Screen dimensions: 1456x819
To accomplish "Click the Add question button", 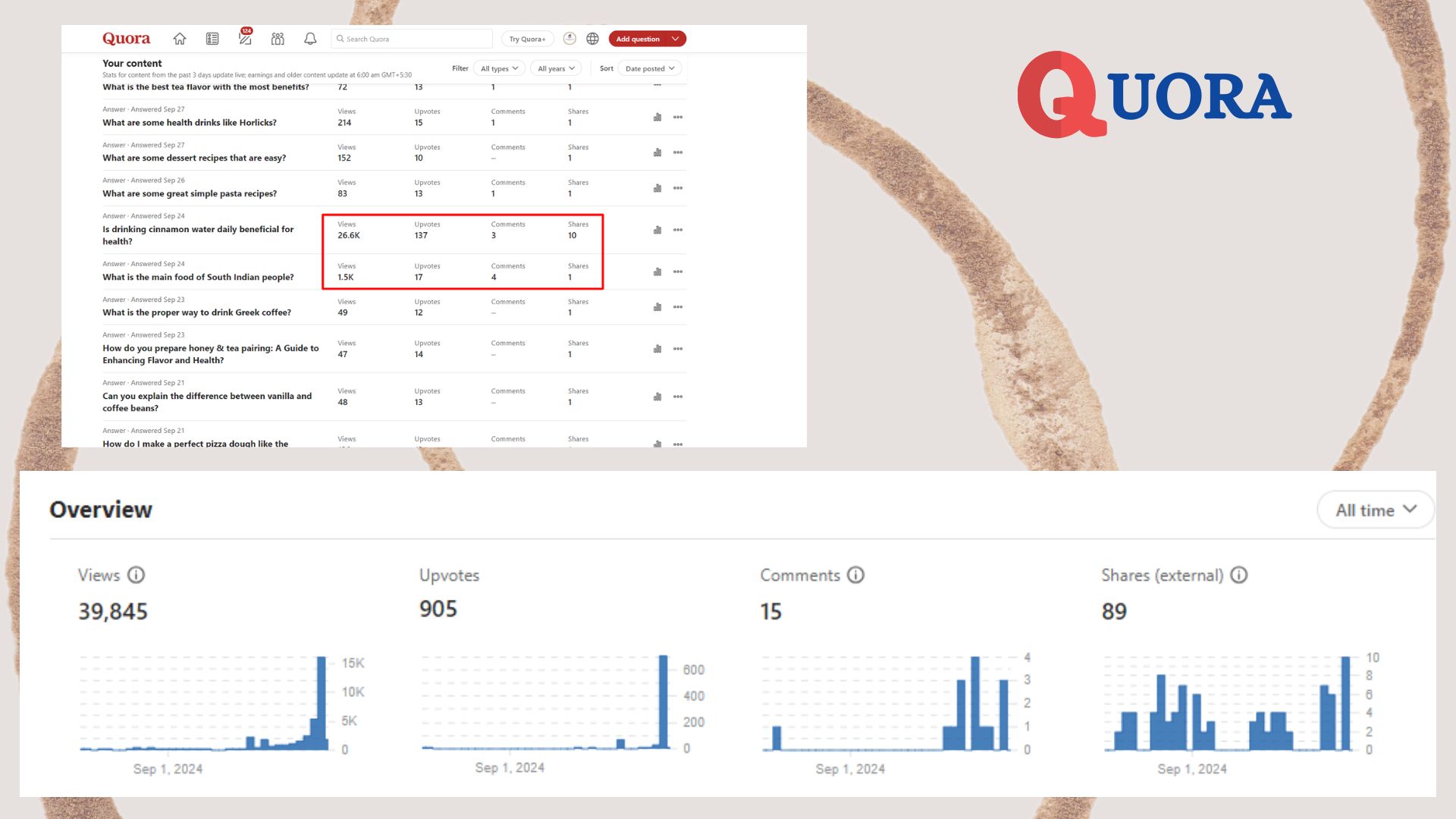I will 638,39.
